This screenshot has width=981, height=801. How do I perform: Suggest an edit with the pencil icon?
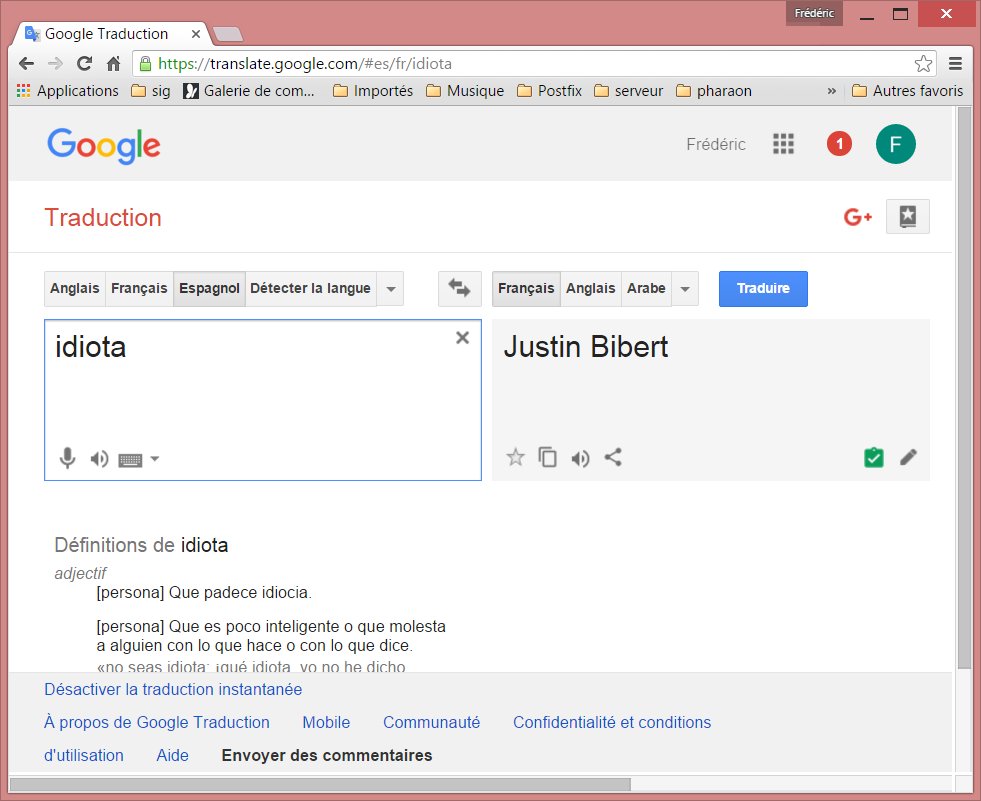click(908, 457)
